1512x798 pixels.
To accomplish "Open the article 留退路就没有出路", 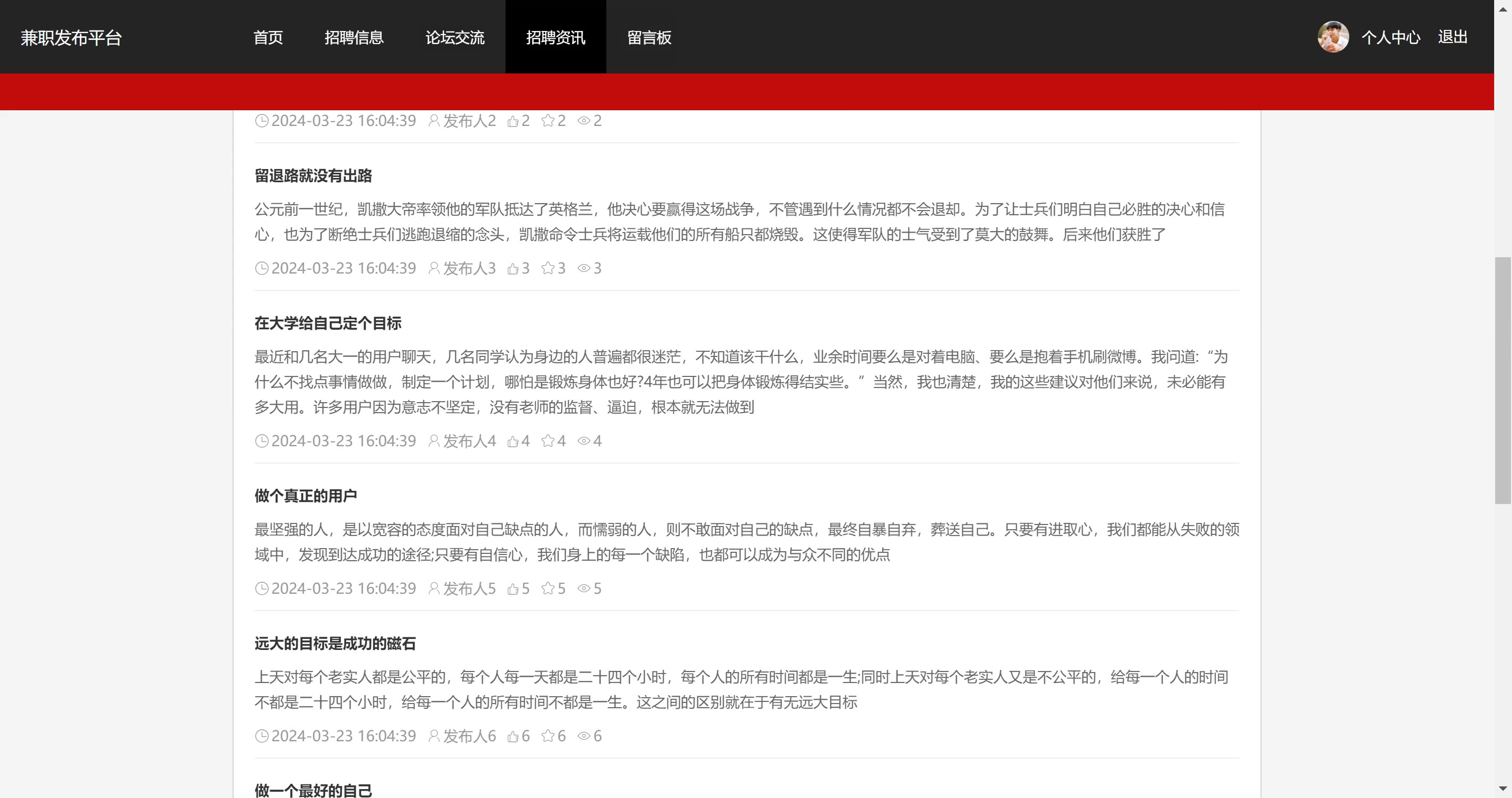I will click(313, 176).
